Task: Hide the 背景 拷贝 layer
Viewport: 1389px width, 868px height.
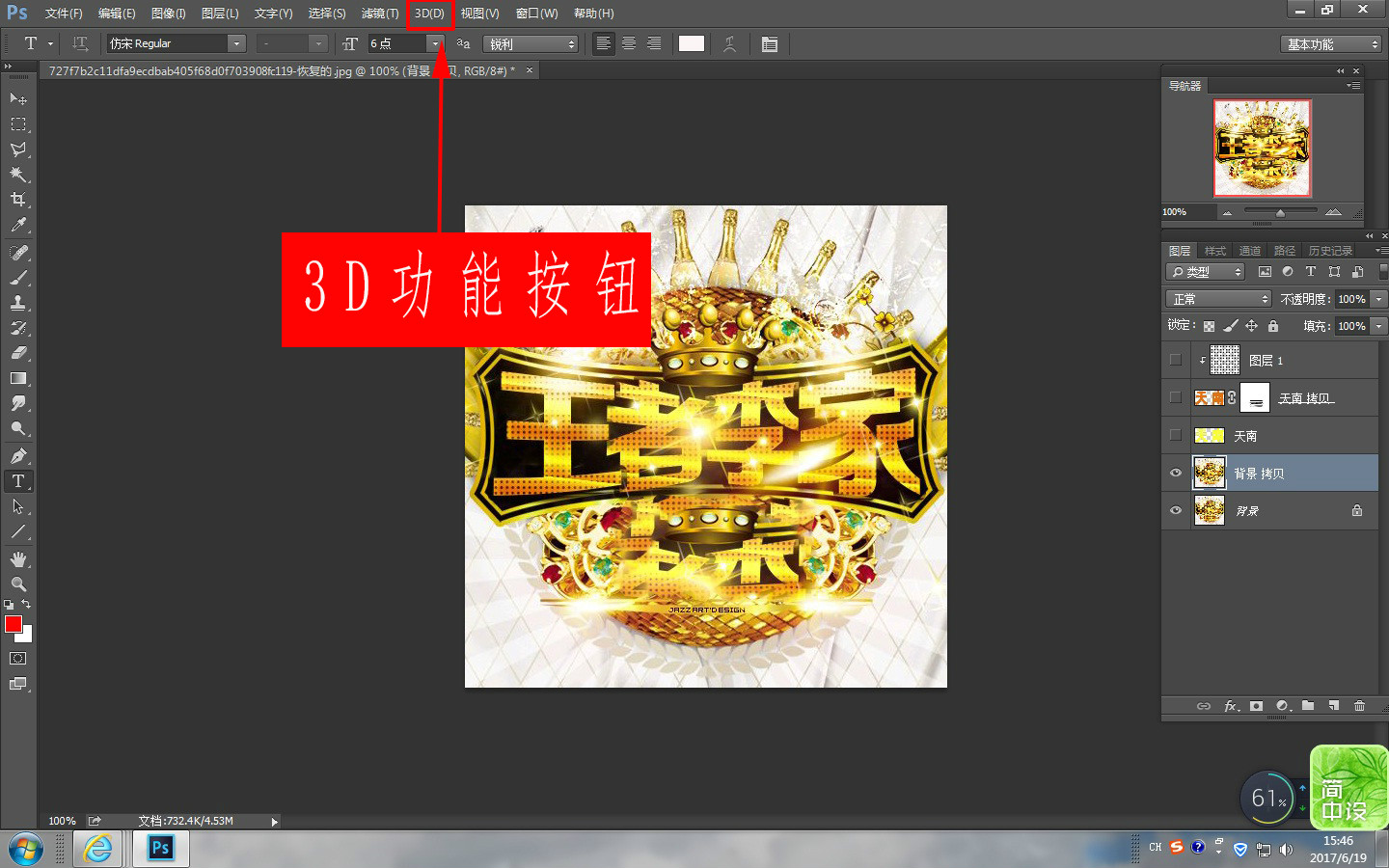Action: coord(1175,474)
